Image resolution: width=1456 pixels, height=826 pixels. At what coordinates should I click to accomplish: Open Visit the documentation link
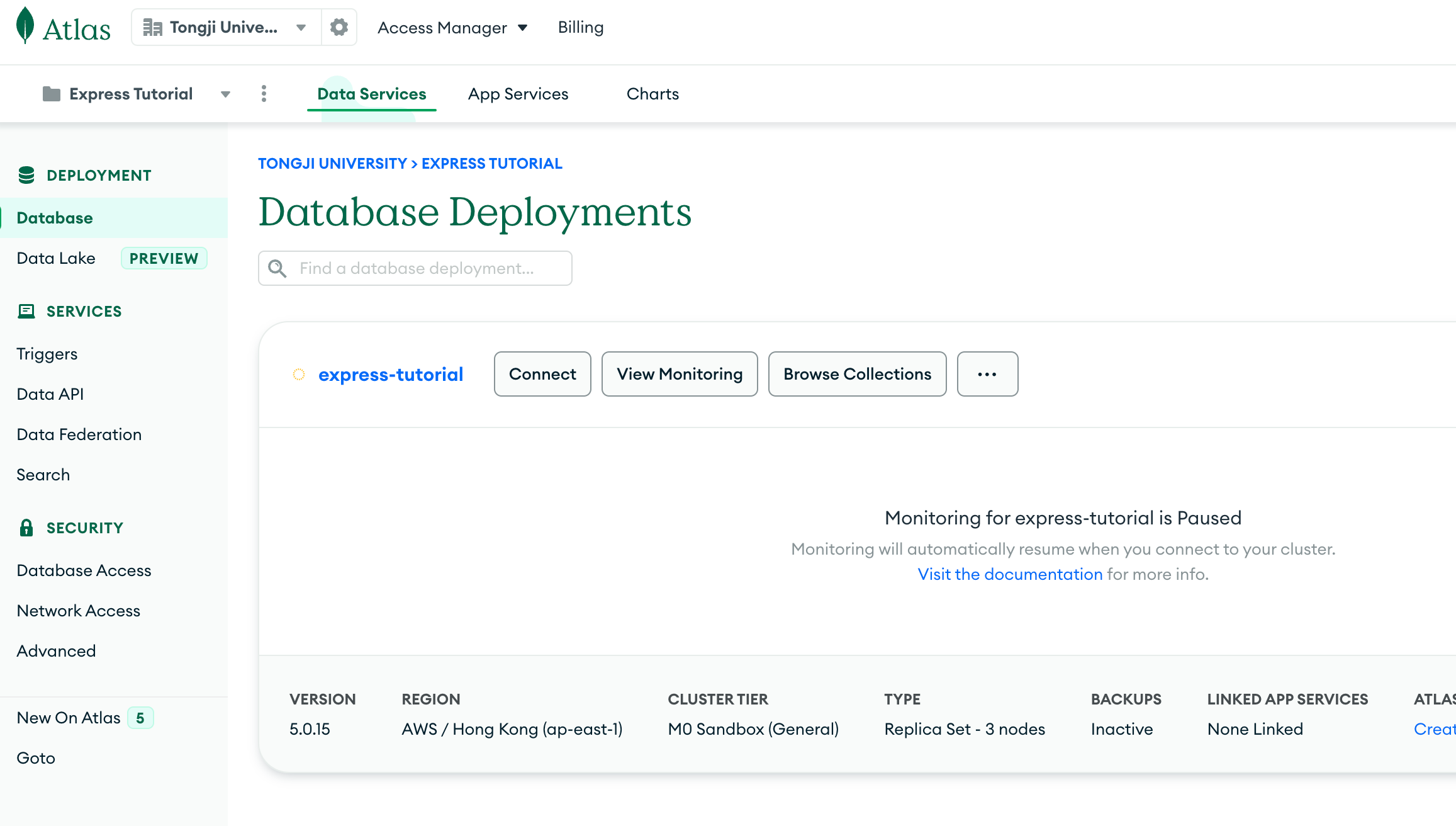pos(1010,574)
